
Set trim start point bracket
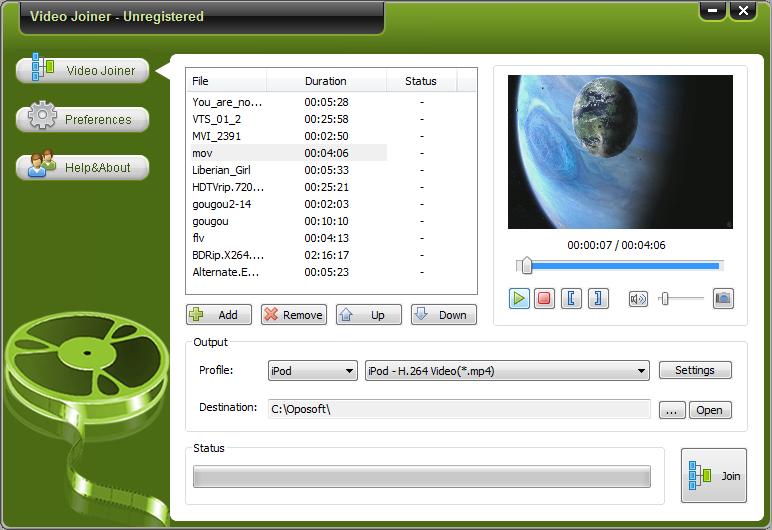tap(571, 298)
